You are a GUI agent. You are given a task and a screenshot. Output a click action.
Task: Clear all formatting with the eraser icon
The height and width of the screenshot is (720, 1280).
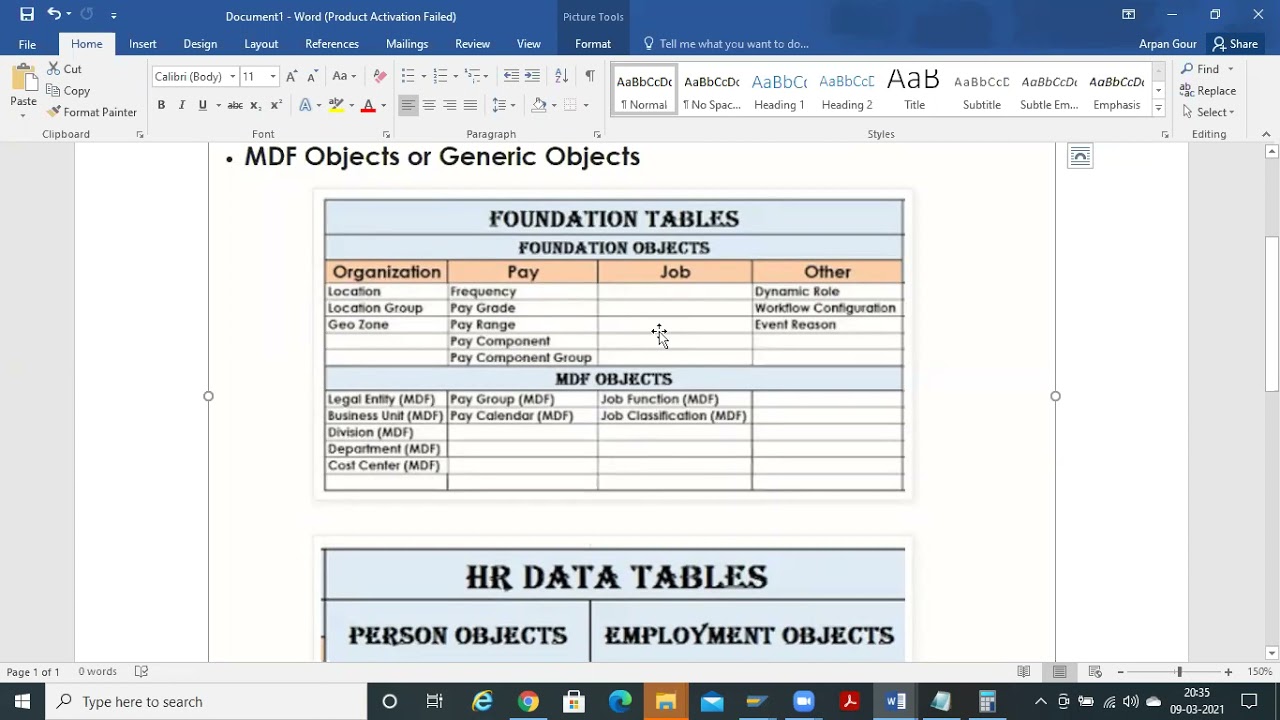click(x=379, y=76)
